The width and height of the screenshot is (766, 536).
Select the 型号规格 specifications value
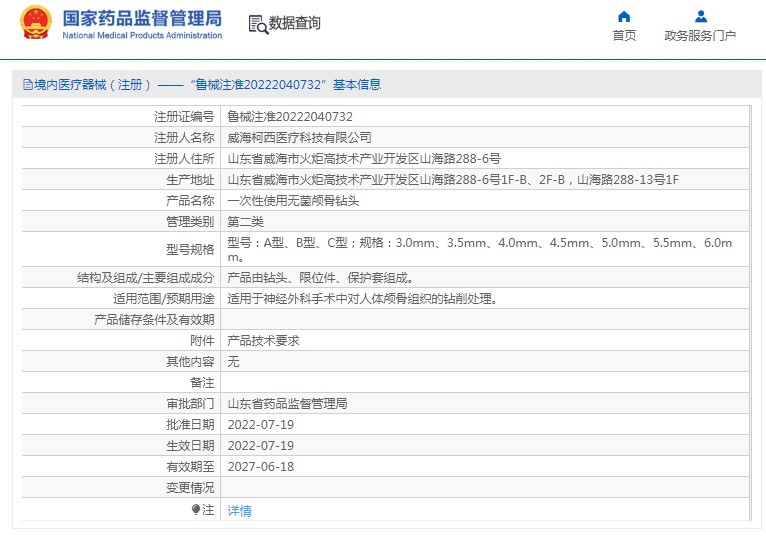click(480, 249)
